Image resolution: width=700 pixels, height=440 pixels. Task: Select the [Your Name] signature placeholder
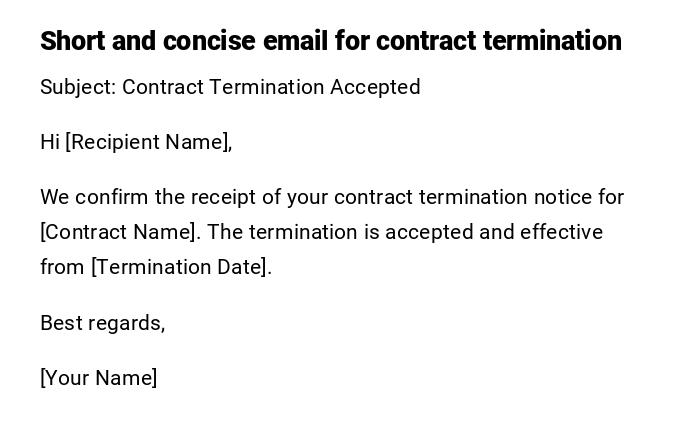98,378
